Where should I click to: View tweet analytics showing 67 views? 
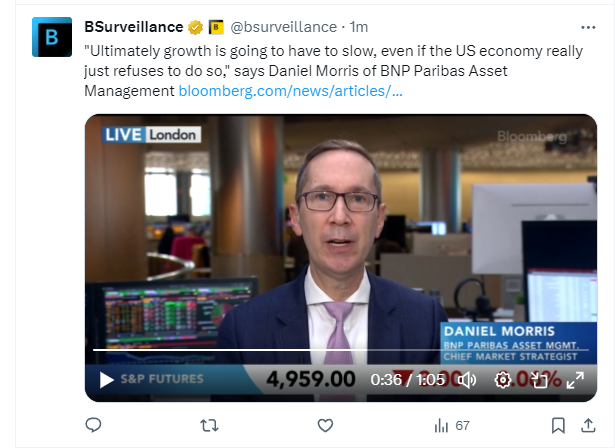point(451,425)
